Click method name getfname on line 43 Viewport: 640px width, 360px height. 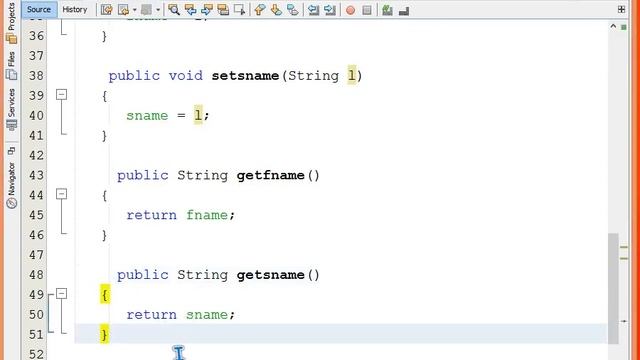(270, 176)
